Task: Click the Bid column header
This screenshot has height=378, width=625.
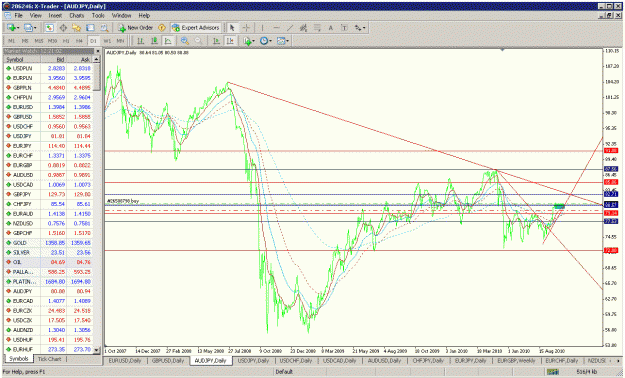Action: click(x=53, y=59)
